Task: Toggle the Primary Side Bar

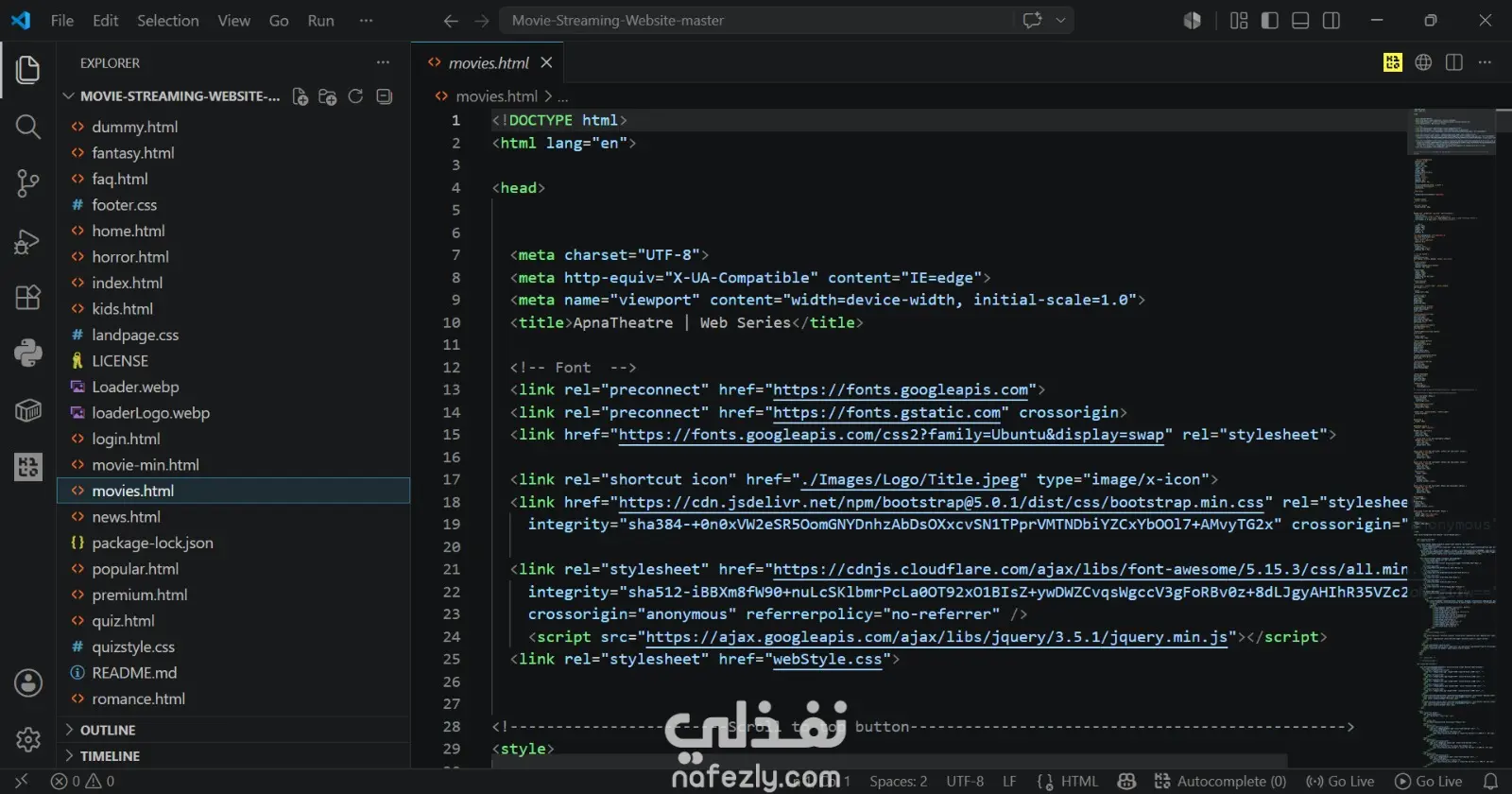Action: coord(1270,21)
